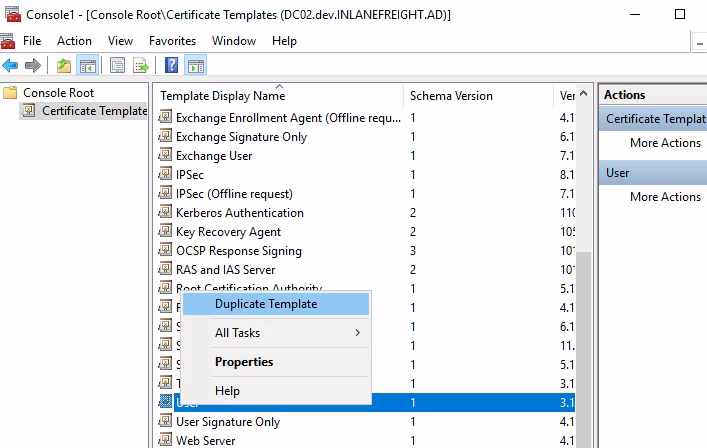Screen dimensions: 707x448
Task: Click the Back arrow toolbar icon
Action: pos(10,65)
